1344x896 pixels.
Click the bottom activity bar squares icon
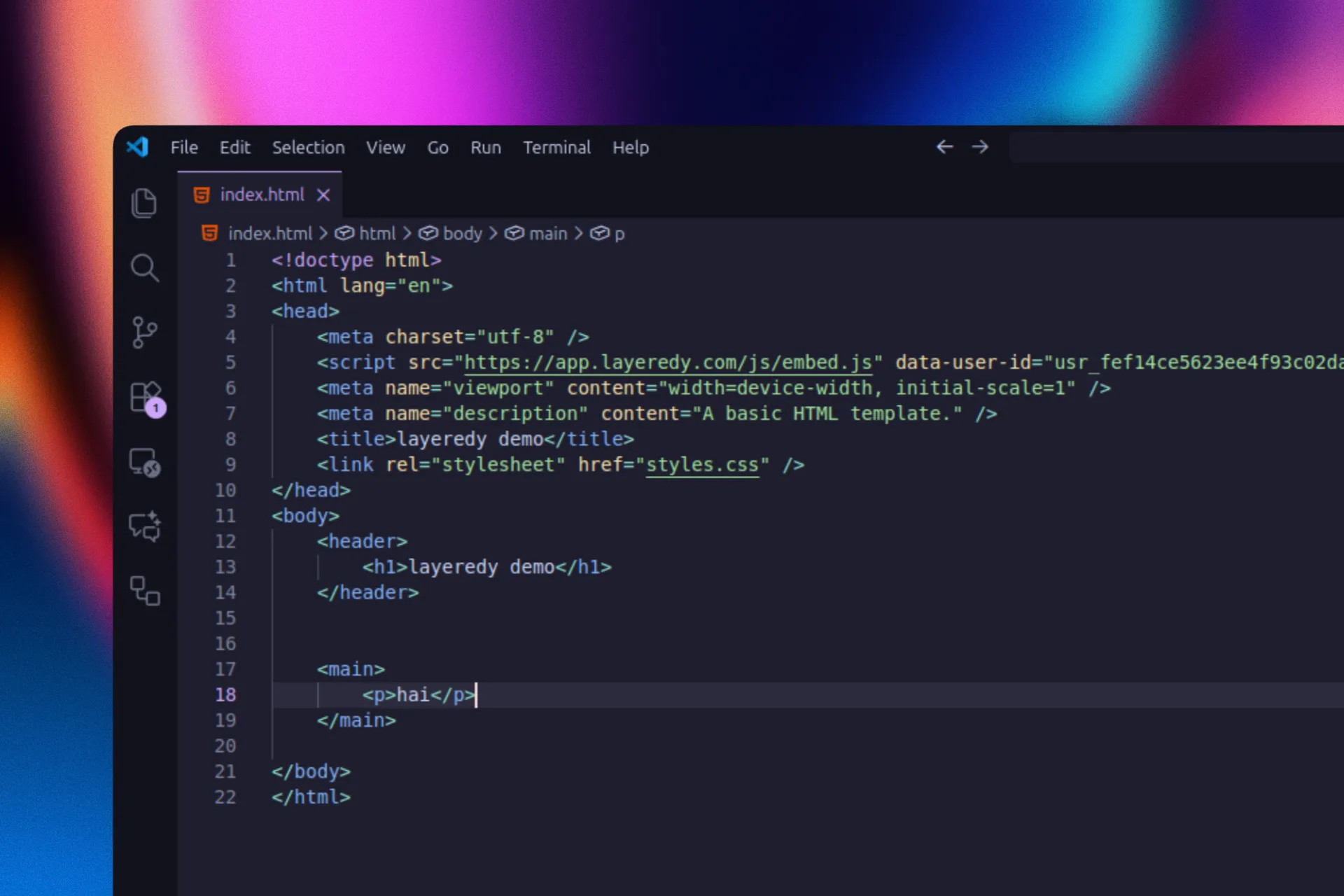pos(145,591)
